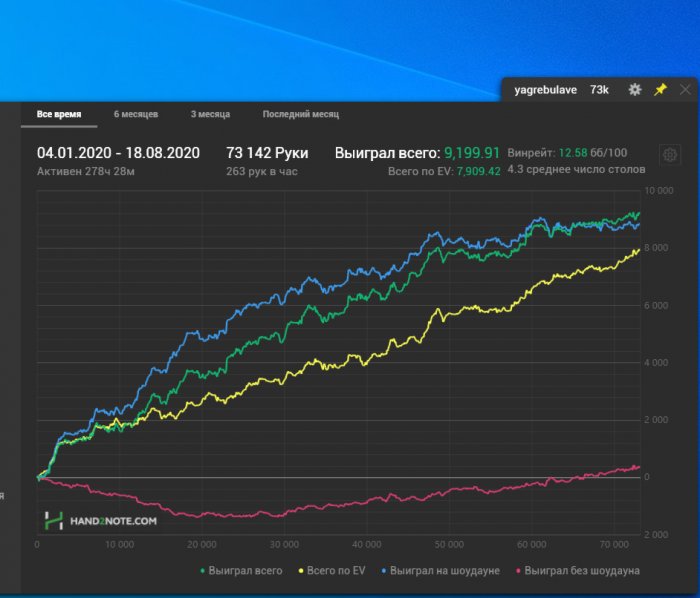Viewport: 700px width, 598px height.
Task: Click date range 04.01.2020 - 18.08.2020
Action: tap(118, 153)
